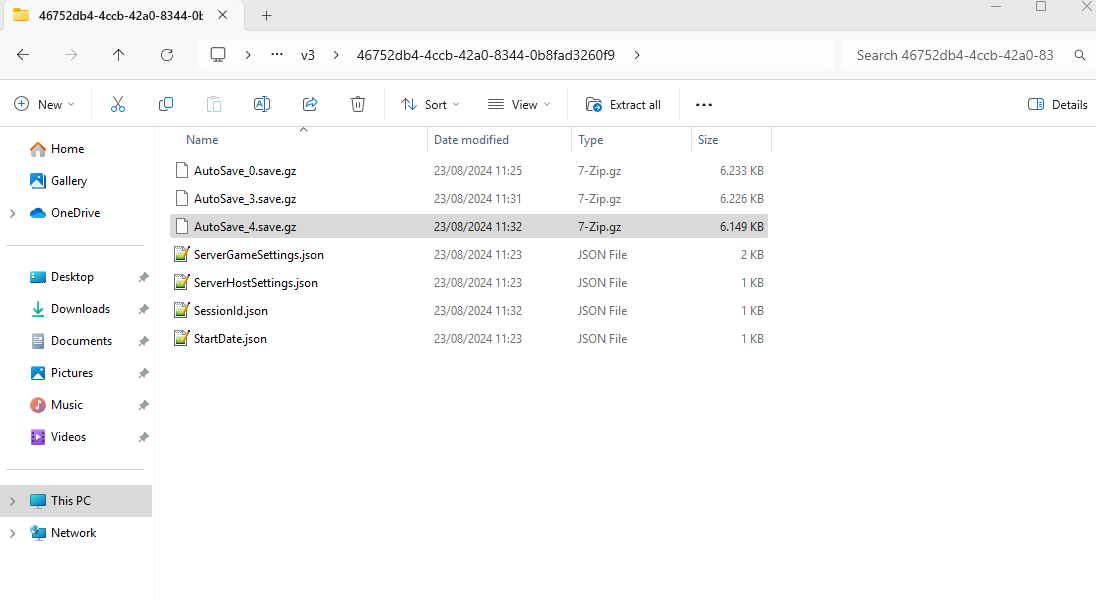The image size is (1096, 599).
Task: Open Downloads quick access folder
Action: pyautogui.click(x=80, y=309)
